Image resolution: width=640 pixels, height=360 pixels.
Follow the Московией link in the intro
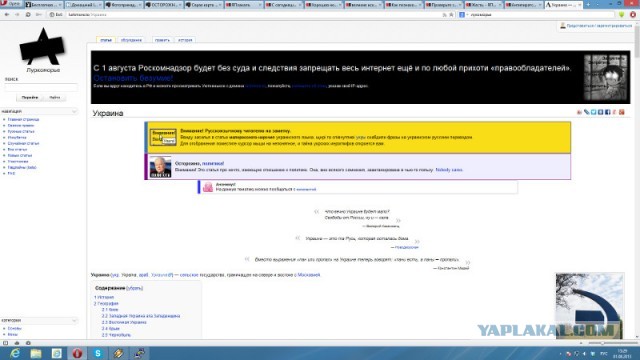[x=309, y=275]
